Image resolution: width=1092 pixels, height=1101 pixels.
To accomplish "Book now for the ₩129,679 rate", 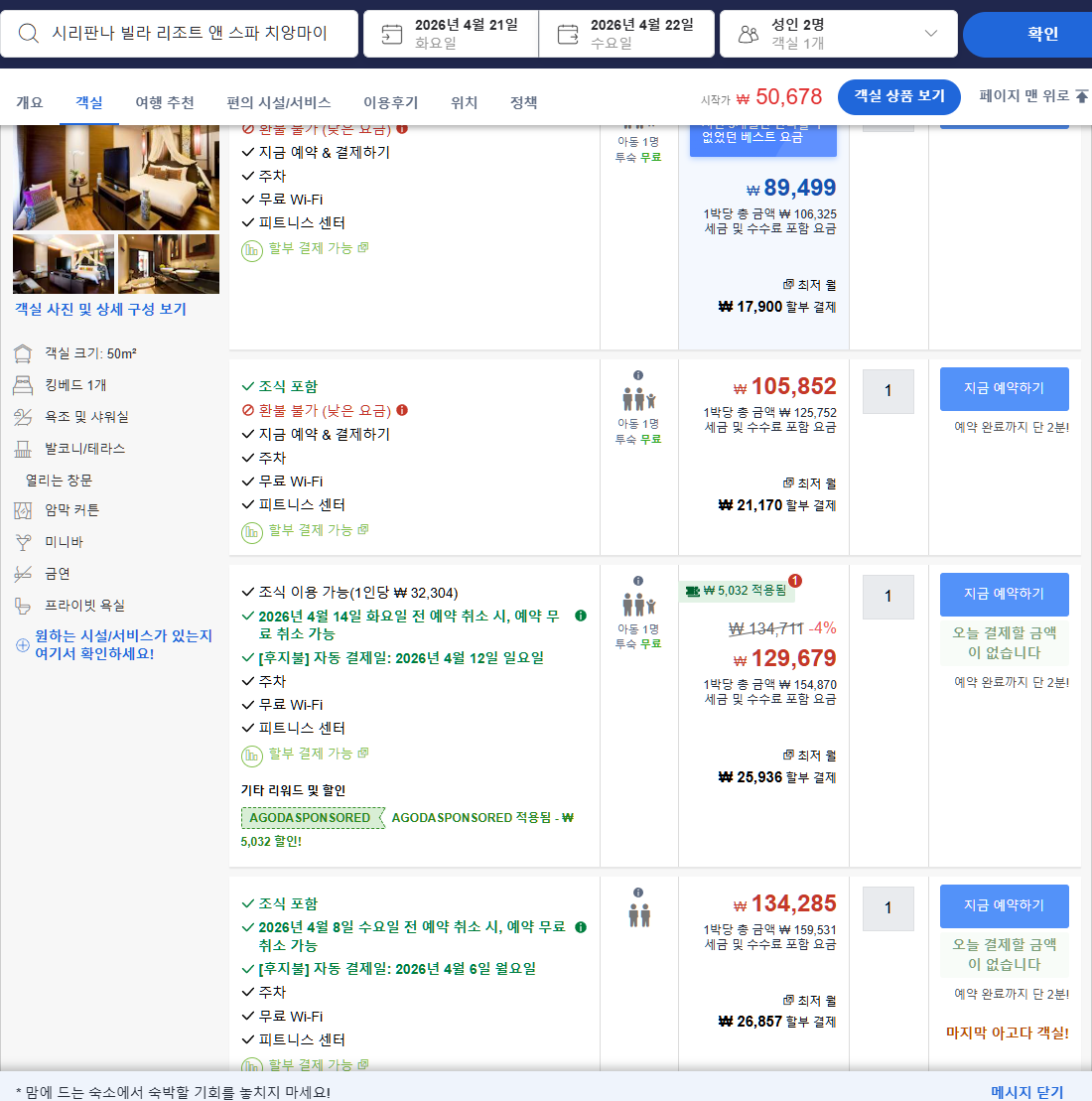I will click(x=1005, y=594).
